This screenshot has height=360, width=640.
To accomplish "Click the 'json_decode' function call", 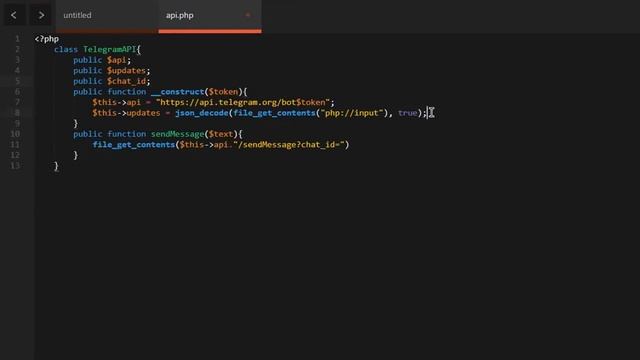I will [x=202, y=113].
